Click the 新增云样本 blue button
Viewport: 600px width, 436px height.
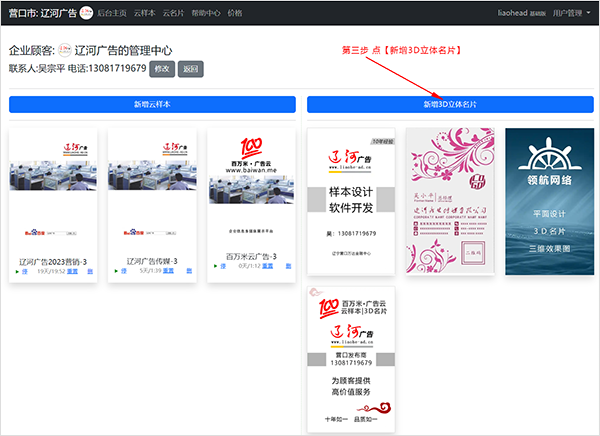152,104
